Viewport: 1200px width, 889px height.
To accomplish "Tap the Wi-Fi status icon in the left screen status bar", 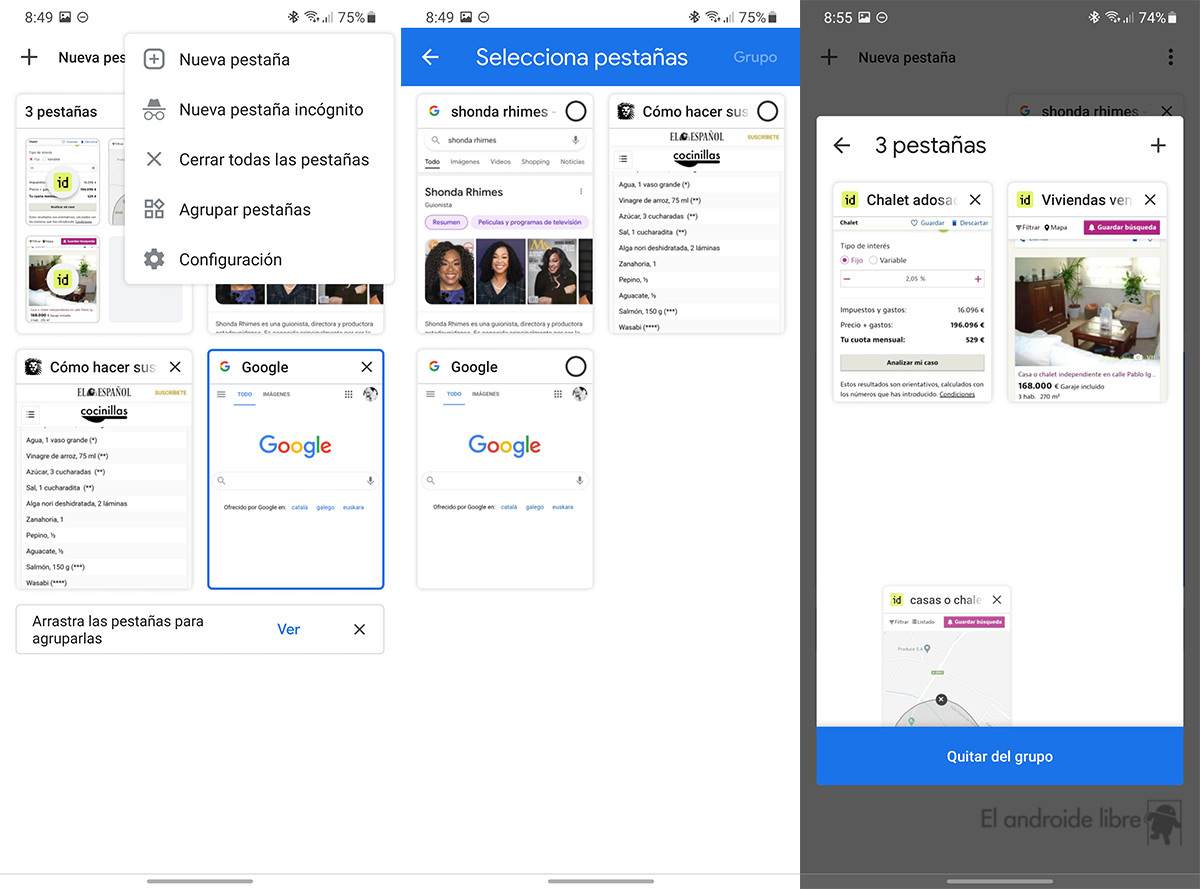I will tap(312, 17).
